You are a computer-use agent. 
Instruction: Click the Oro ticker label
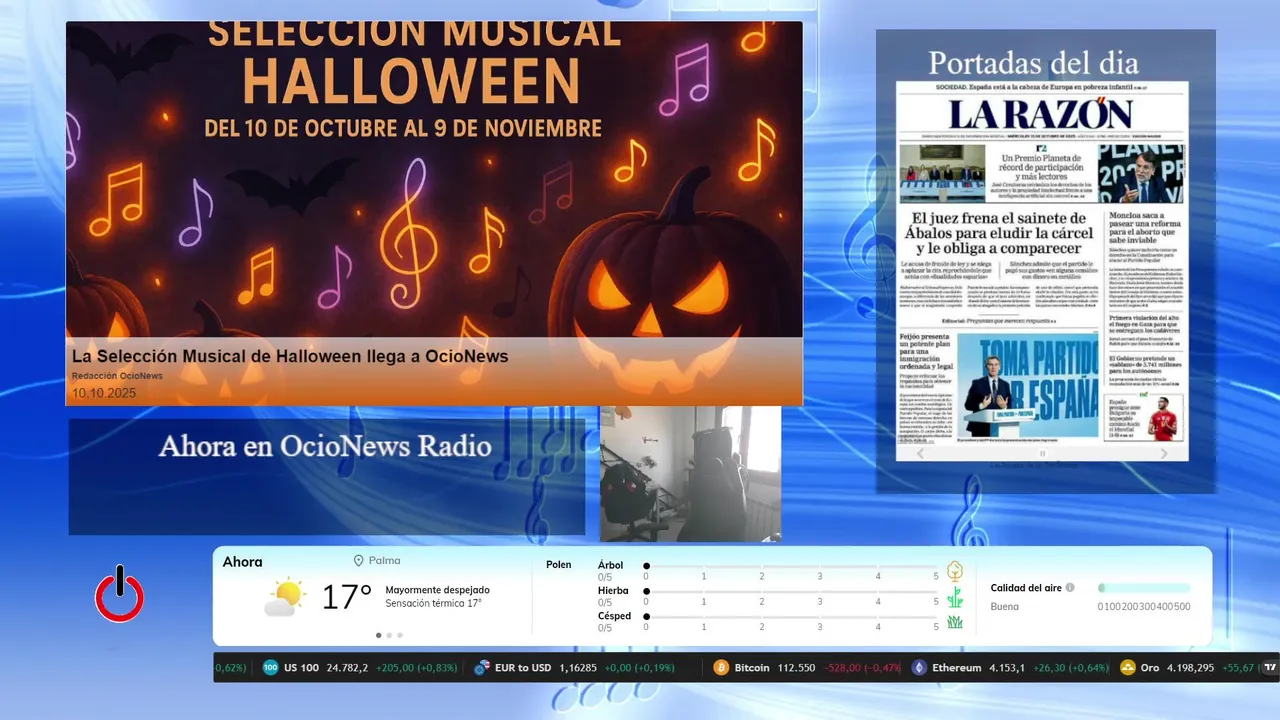pyautogui.click(x=1151, y=668)
